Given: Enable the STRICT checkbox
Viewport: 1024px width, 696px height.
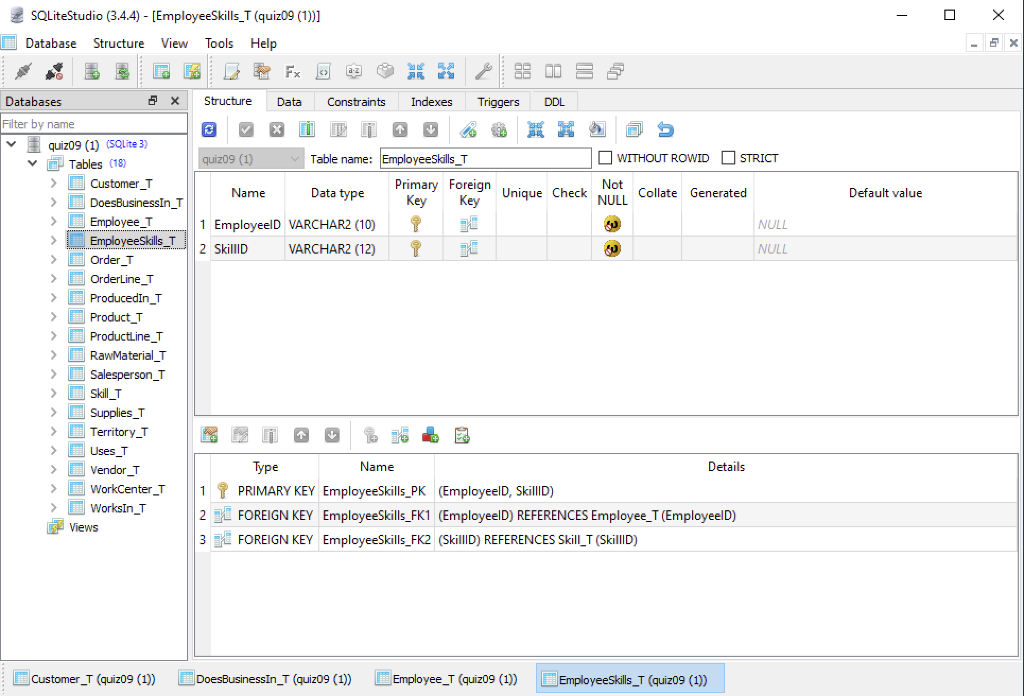Looking at the screenshot, I should pos(728,158).
